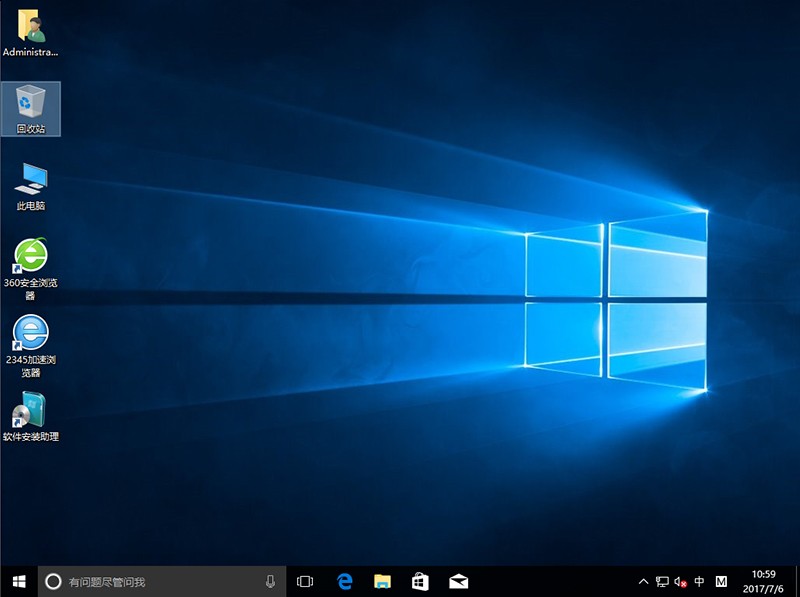800x597 pixels.
Task: Select the 360安全浏览器 shortcut icon
Action: click(31, 268)
